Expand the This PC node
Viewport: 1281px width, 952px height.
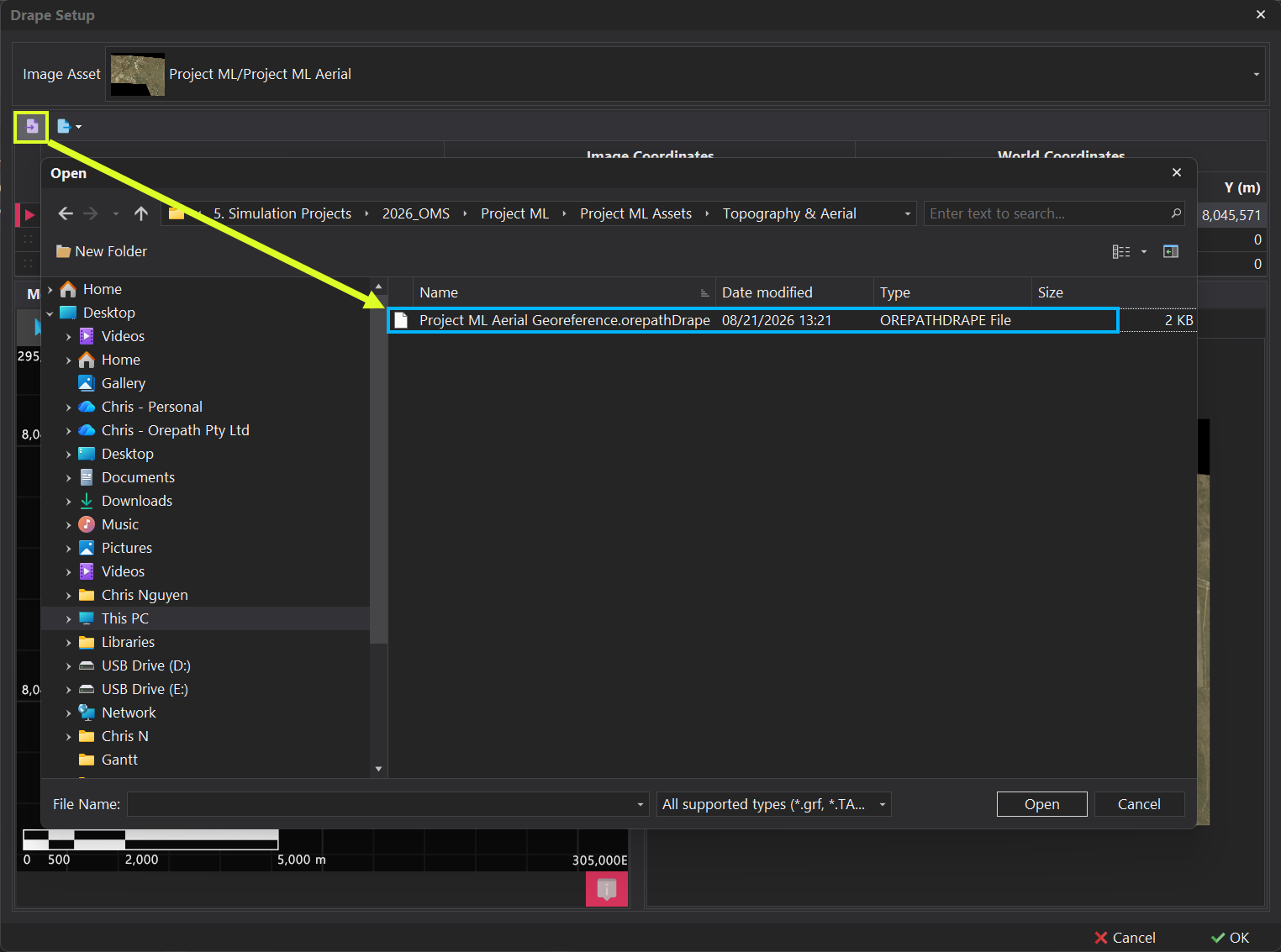point(69,618)
